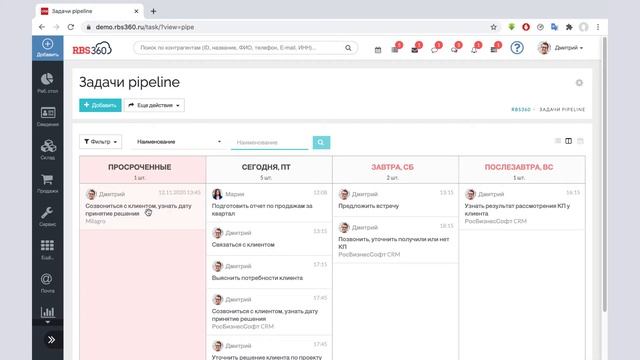Image resolution: width=640 pixels, height=360 pixels.
Task: Click the ЗАВТРА, СБ column header
Action: 392,167
